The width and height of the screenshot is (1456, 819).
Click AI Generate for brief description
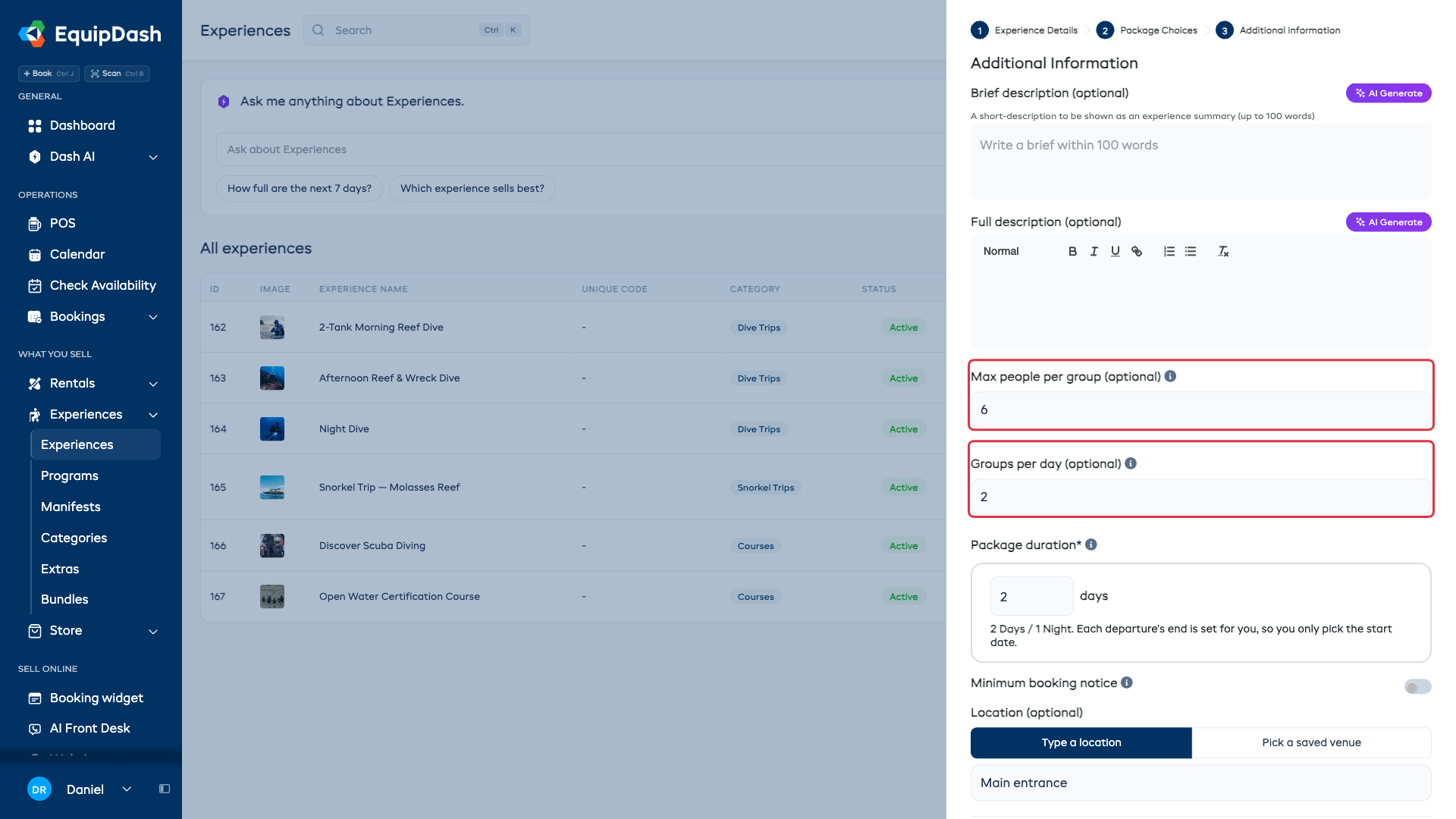(1389, 93)
